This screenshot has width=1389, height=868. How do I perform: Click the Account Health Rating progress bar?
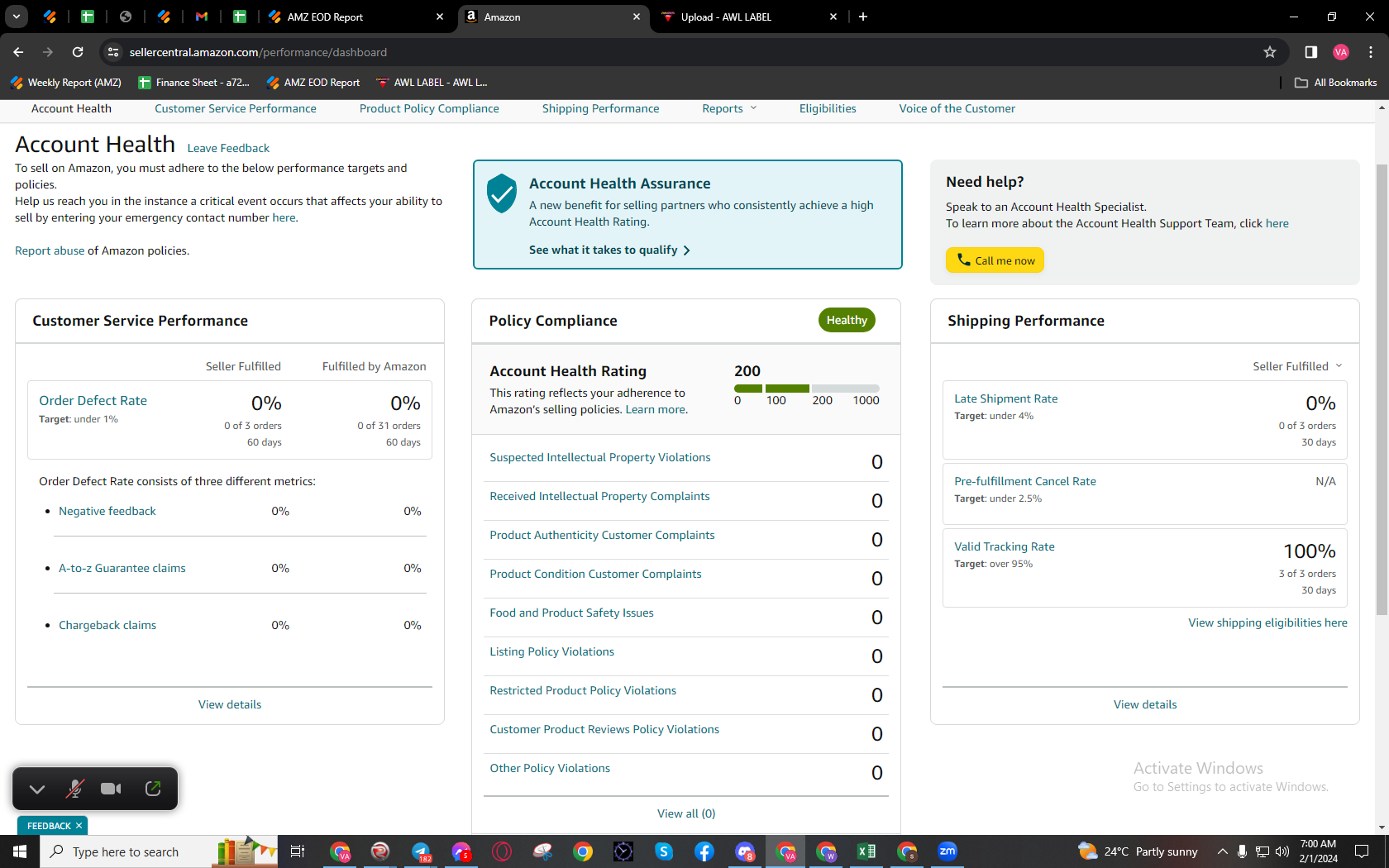pyautogui.click(x=806, y=389)
